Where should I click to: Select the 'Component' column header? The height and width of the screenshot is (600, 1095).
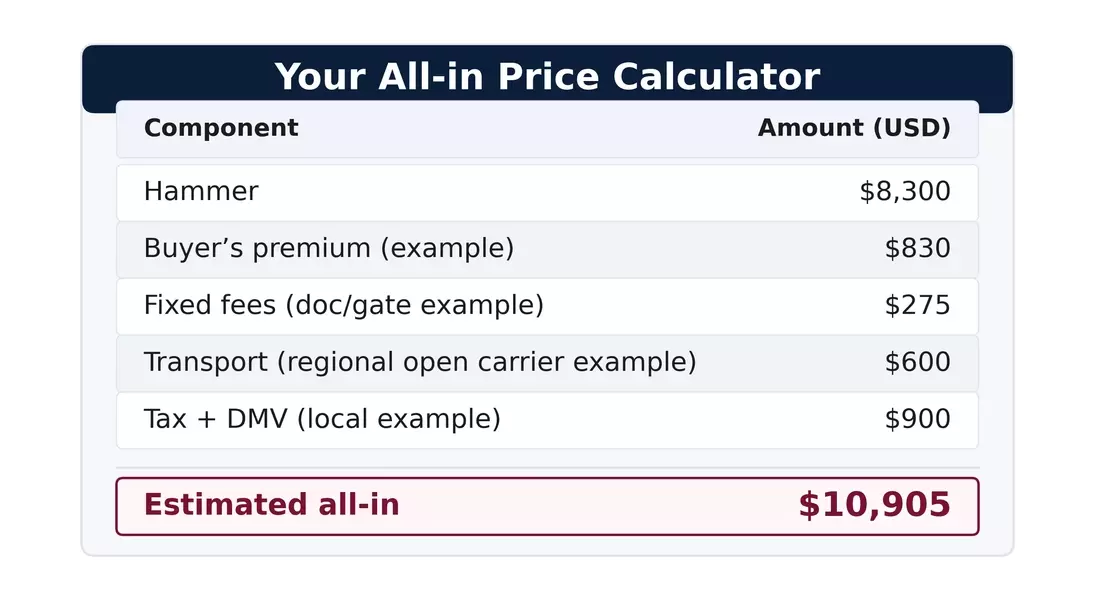(x=221, y=128)
